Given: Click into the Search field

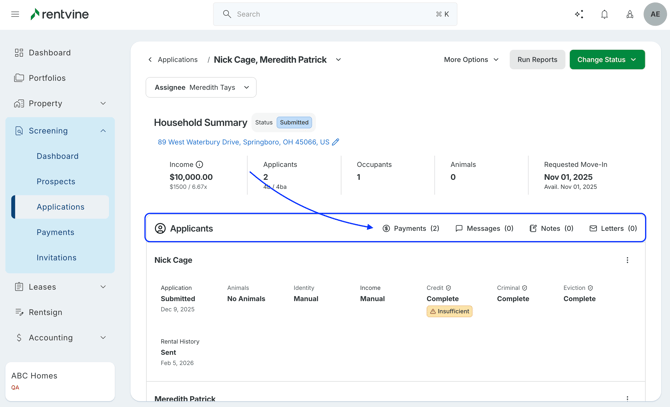Looking at the screenshot, I should (x=335, y=14).
